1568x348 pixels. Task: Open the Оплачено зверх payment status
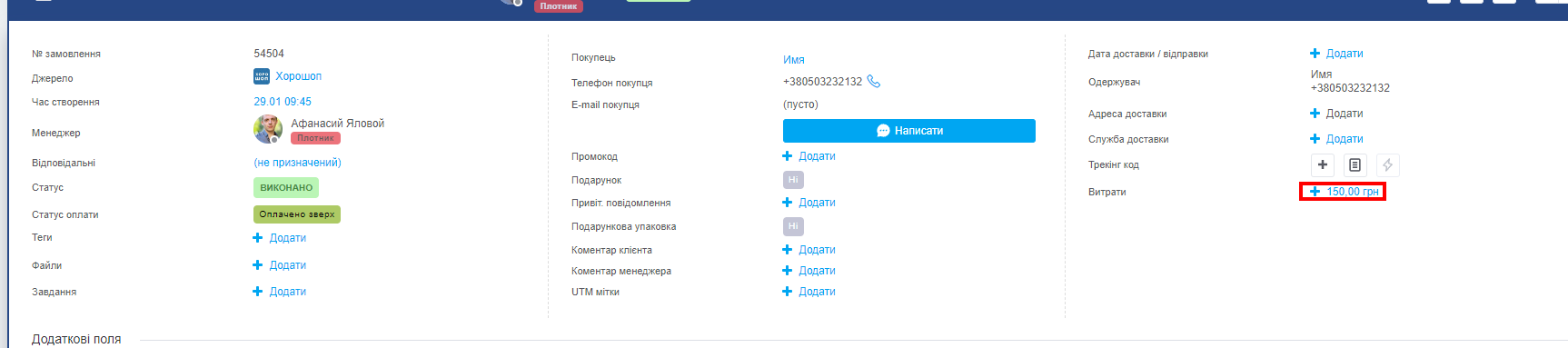point(297,214)
